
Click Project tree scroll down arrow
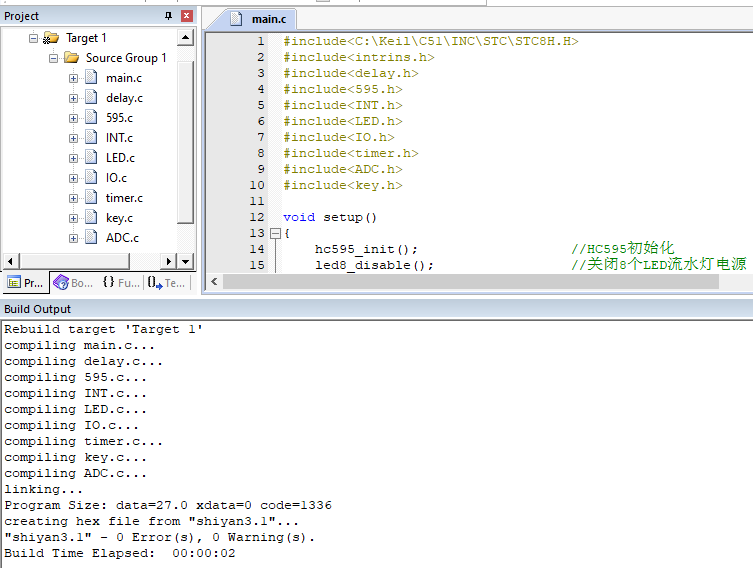click(x=185, y=262)
